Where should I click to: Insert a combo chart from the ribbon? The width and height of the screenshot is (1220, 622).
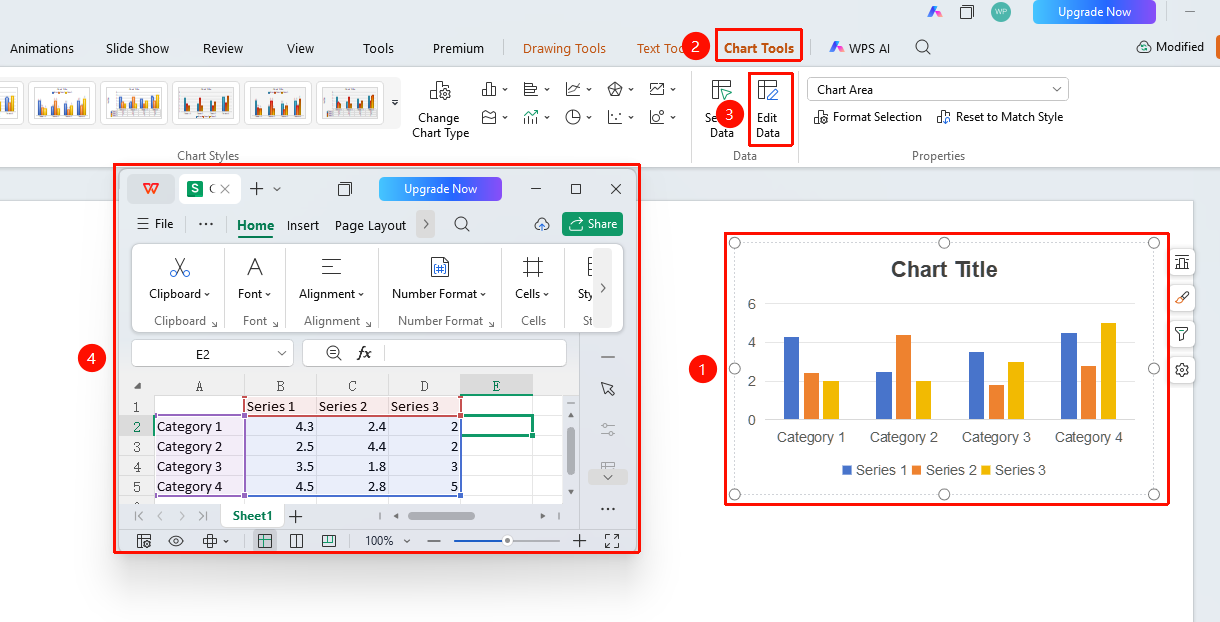click(x=531, y=117)
